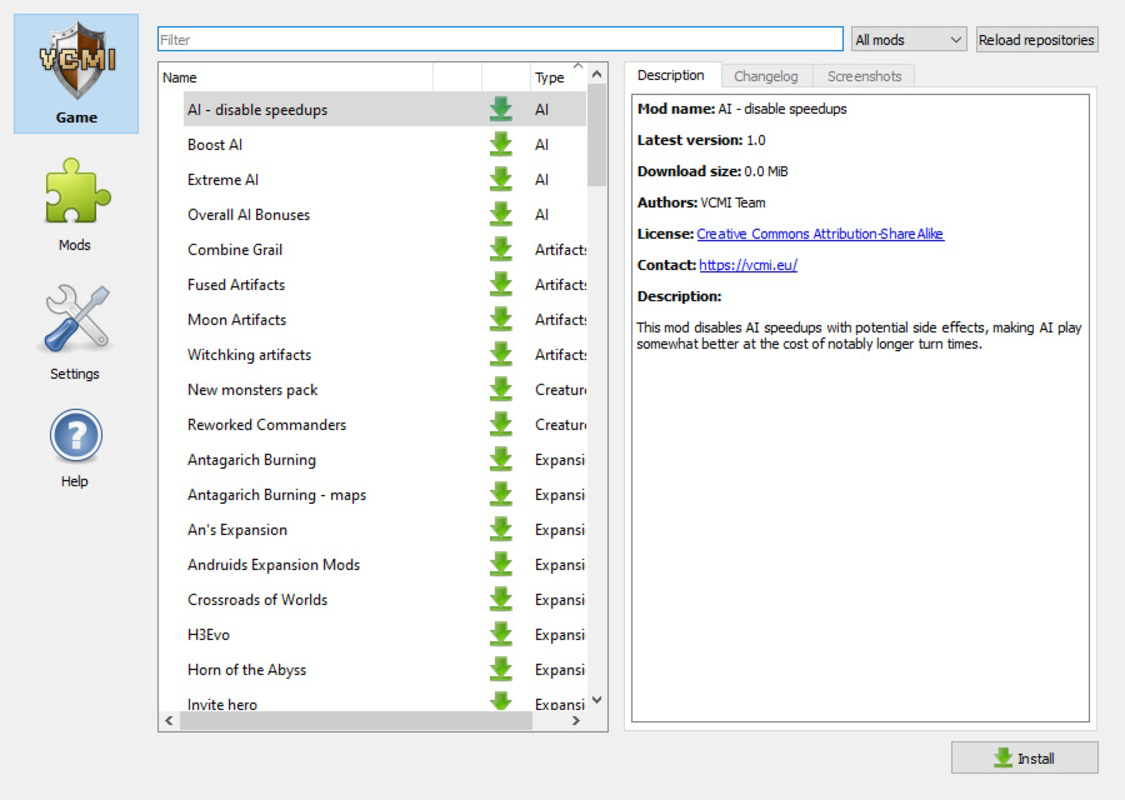Screen dimensions: 1125x800
Task: Select the Crossroads of Worlds row
Action: point(385,599)
